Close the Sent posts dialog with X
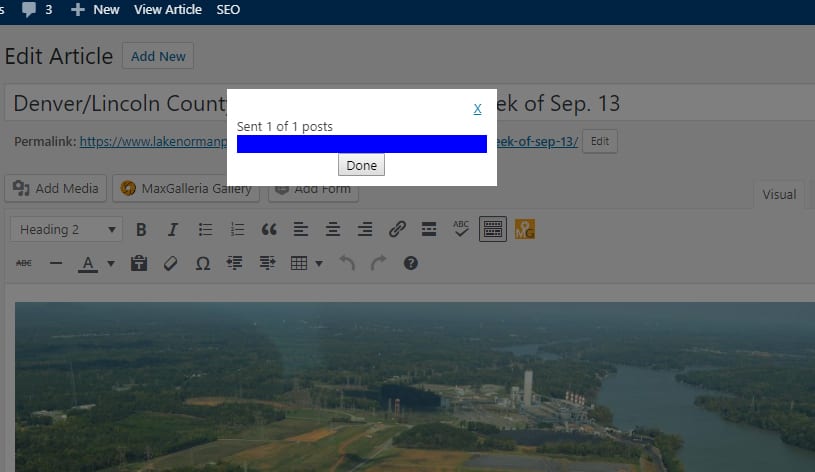The height and width of the screenshot is (472, 815). point(477,109)
